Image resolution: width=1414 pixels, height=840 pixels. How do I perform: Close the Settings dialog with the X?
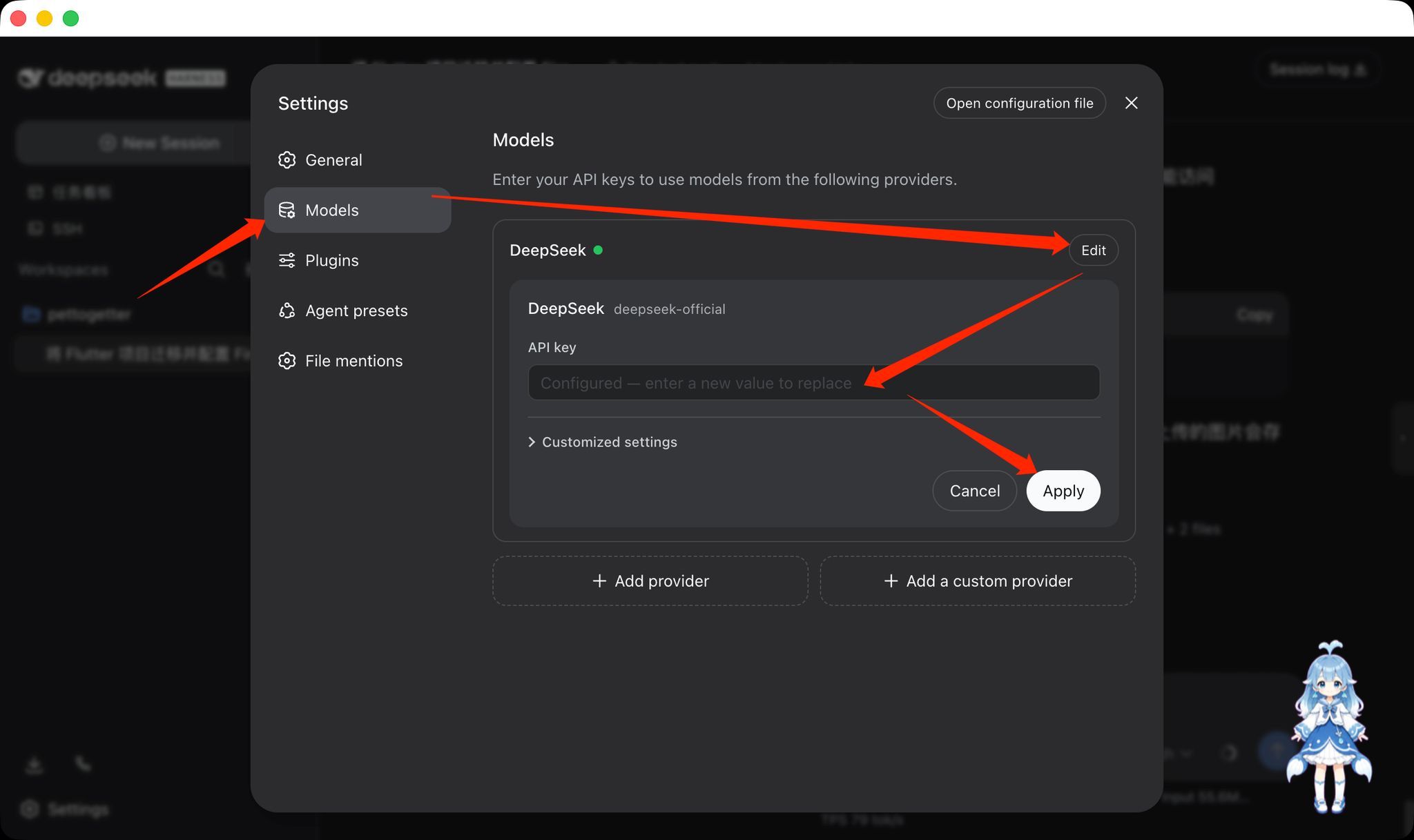[x=1131, y=103]
